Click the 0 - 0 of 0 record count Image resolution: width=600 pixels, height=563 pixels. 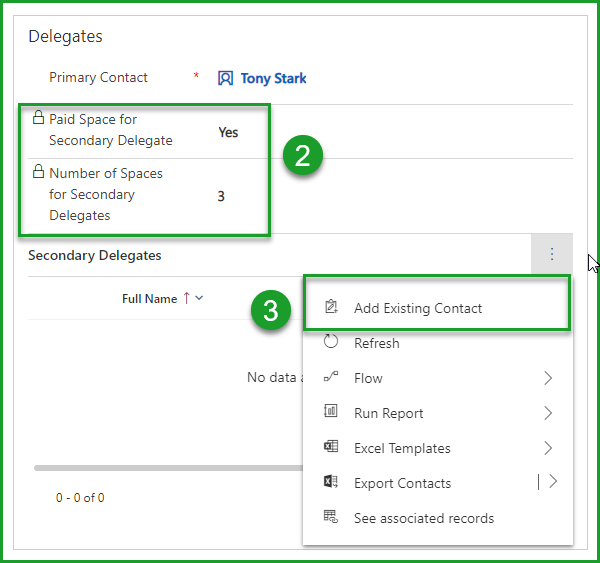[x=80, y=498]
